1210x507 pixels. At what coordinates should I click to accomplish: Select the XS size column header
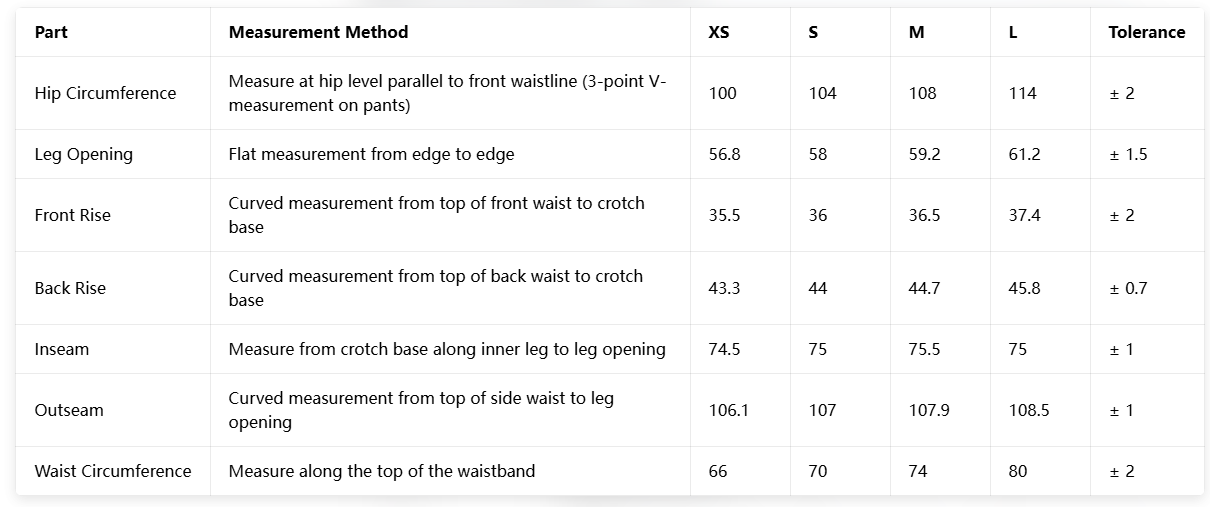tap(718, 32)
